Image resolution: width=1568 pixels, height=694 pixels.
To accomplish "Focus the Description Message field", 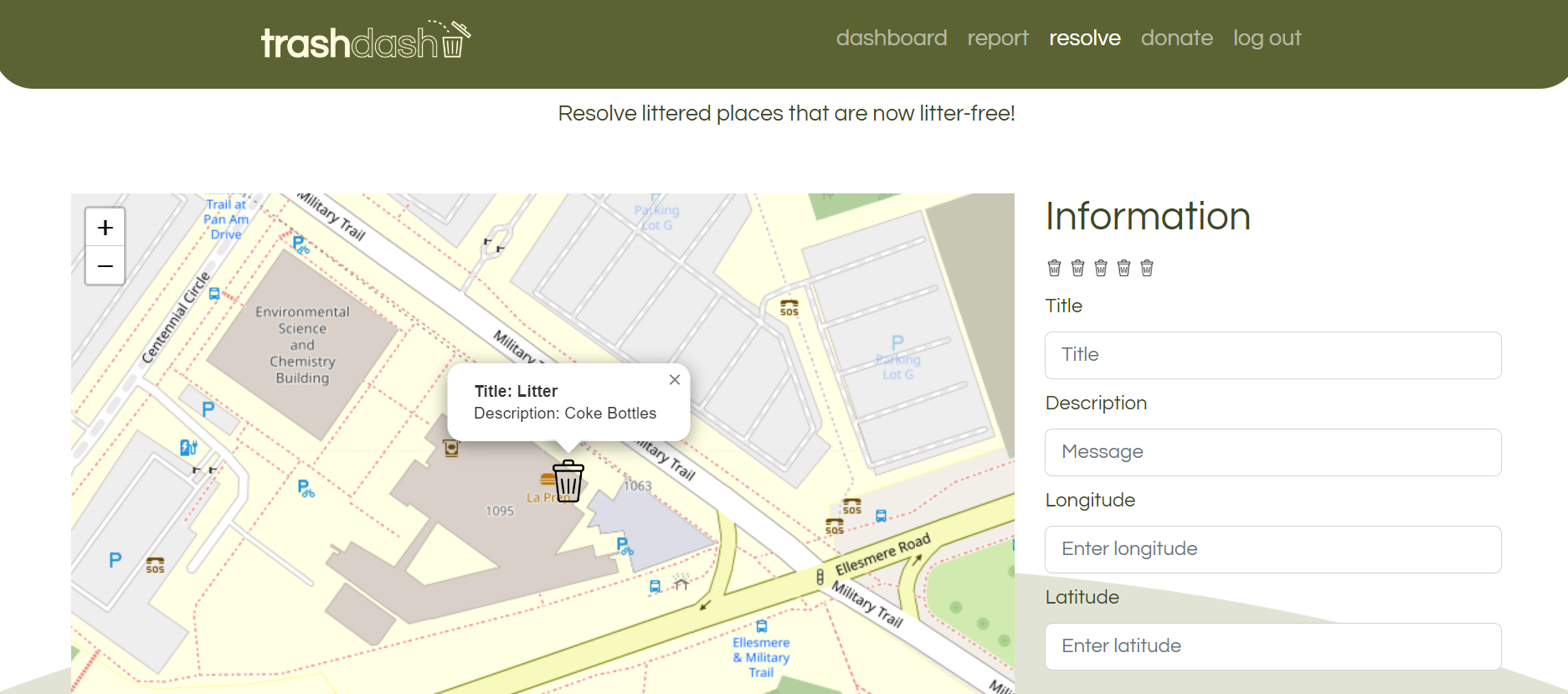I will click(x=1272, y=452).
